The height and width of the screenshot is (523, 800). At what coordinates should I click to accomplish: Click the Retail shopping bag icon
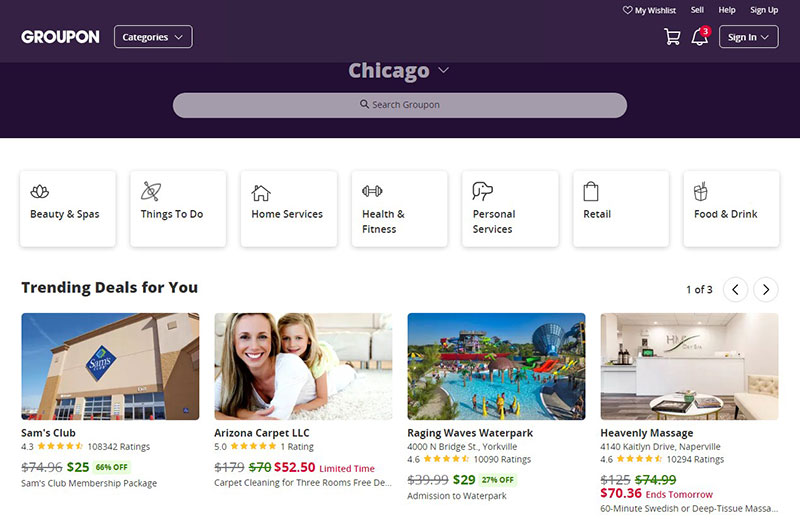pos(591,192)
